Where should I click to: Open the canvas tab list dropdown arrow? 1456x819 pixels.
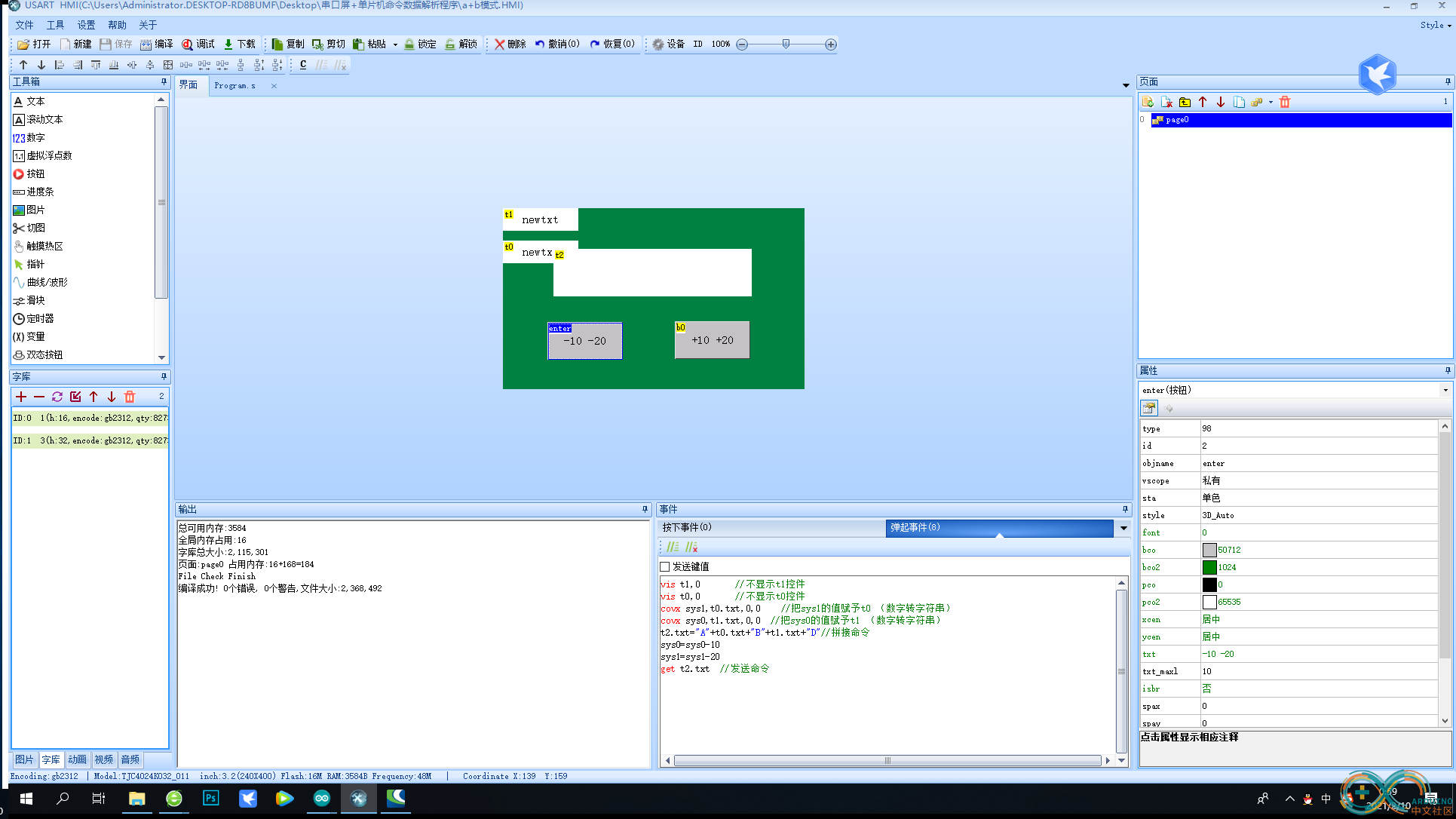[x=1126, y=86]
